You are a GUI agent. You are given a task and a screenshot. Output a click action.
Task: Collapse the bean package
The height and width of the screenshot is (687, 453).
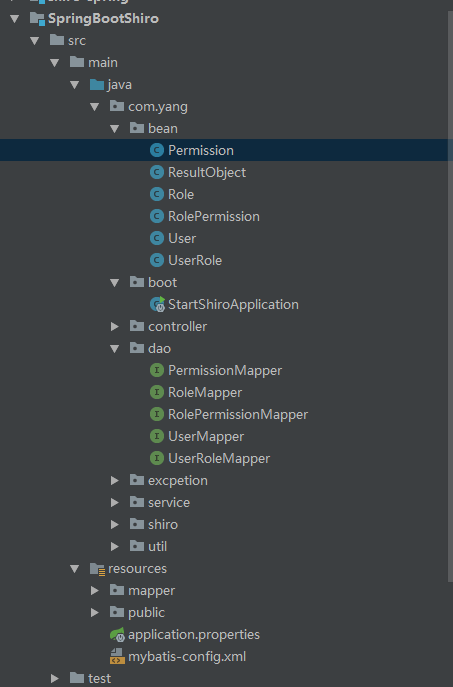(115, 129)
